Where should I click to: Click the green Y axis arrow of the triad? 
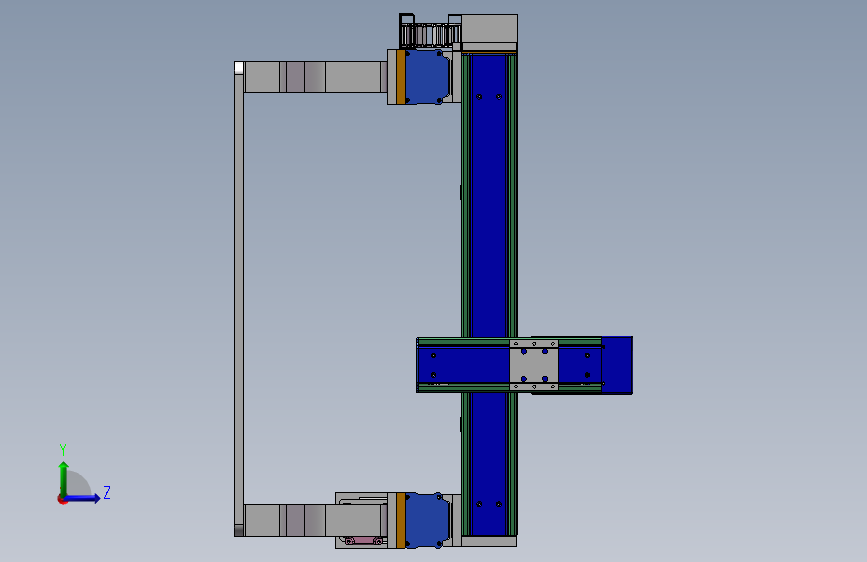(64, 478)
